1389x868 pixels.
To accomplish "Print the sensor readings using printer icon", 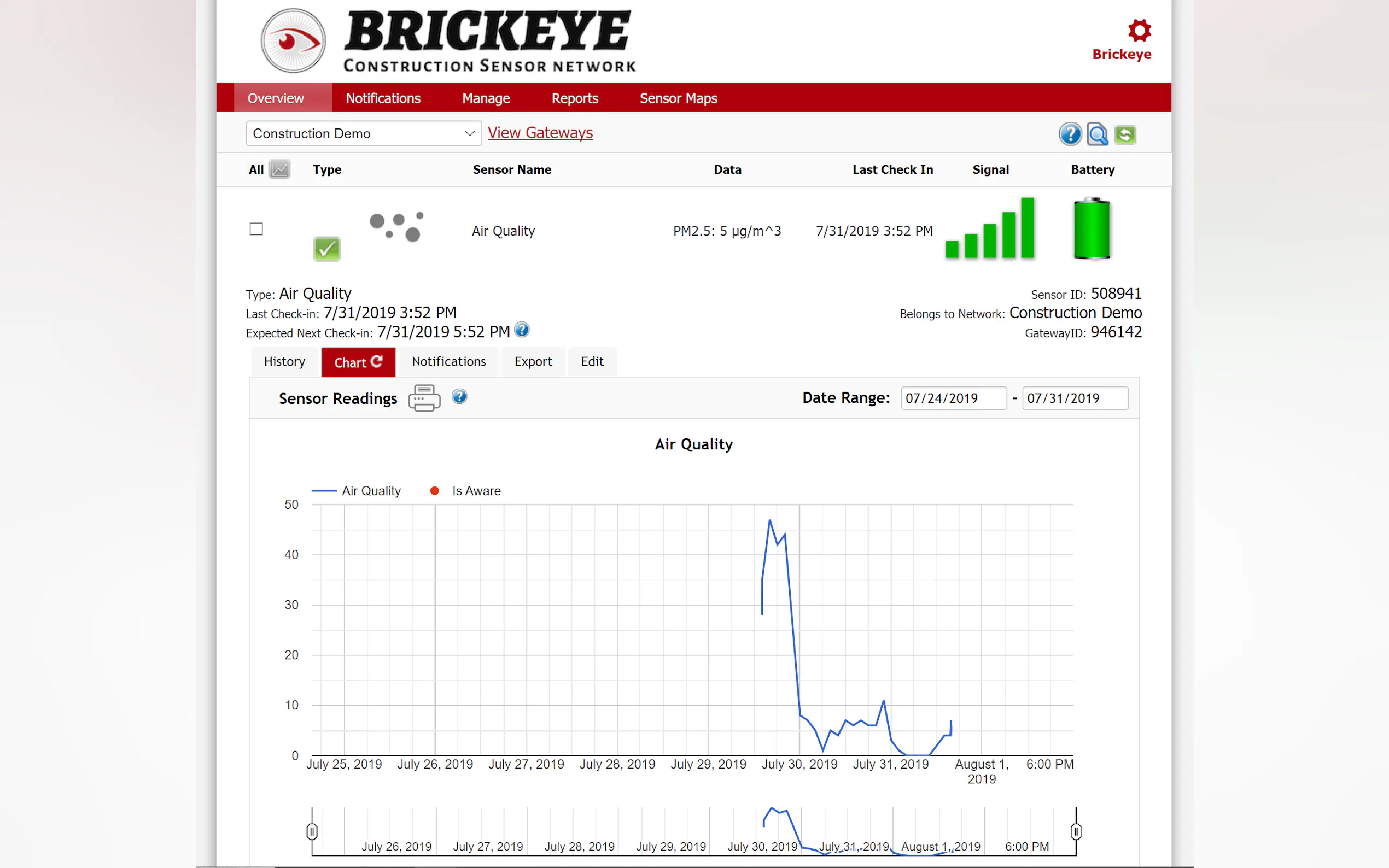I will [424, 398].
